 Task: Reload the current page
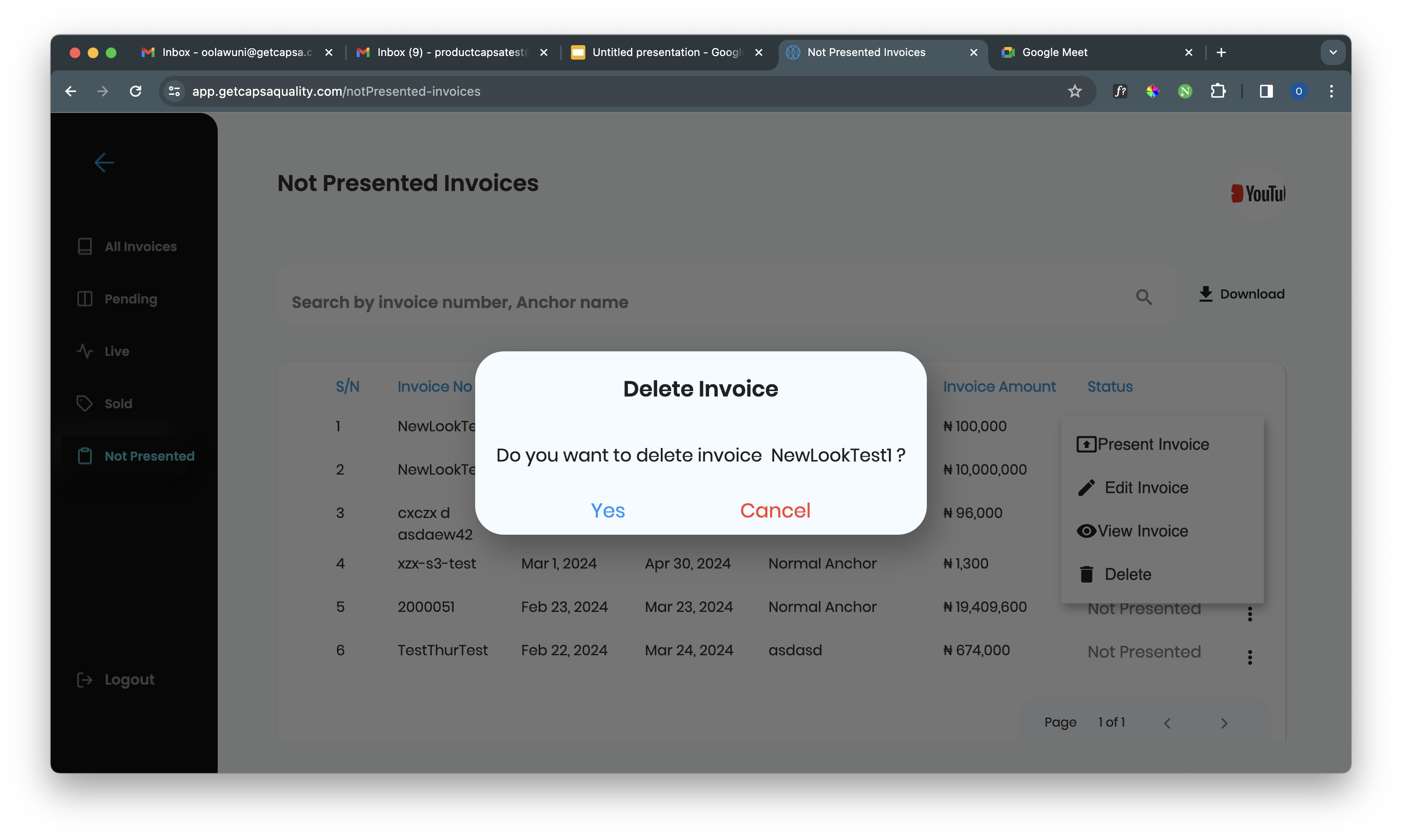pos(135,91)
